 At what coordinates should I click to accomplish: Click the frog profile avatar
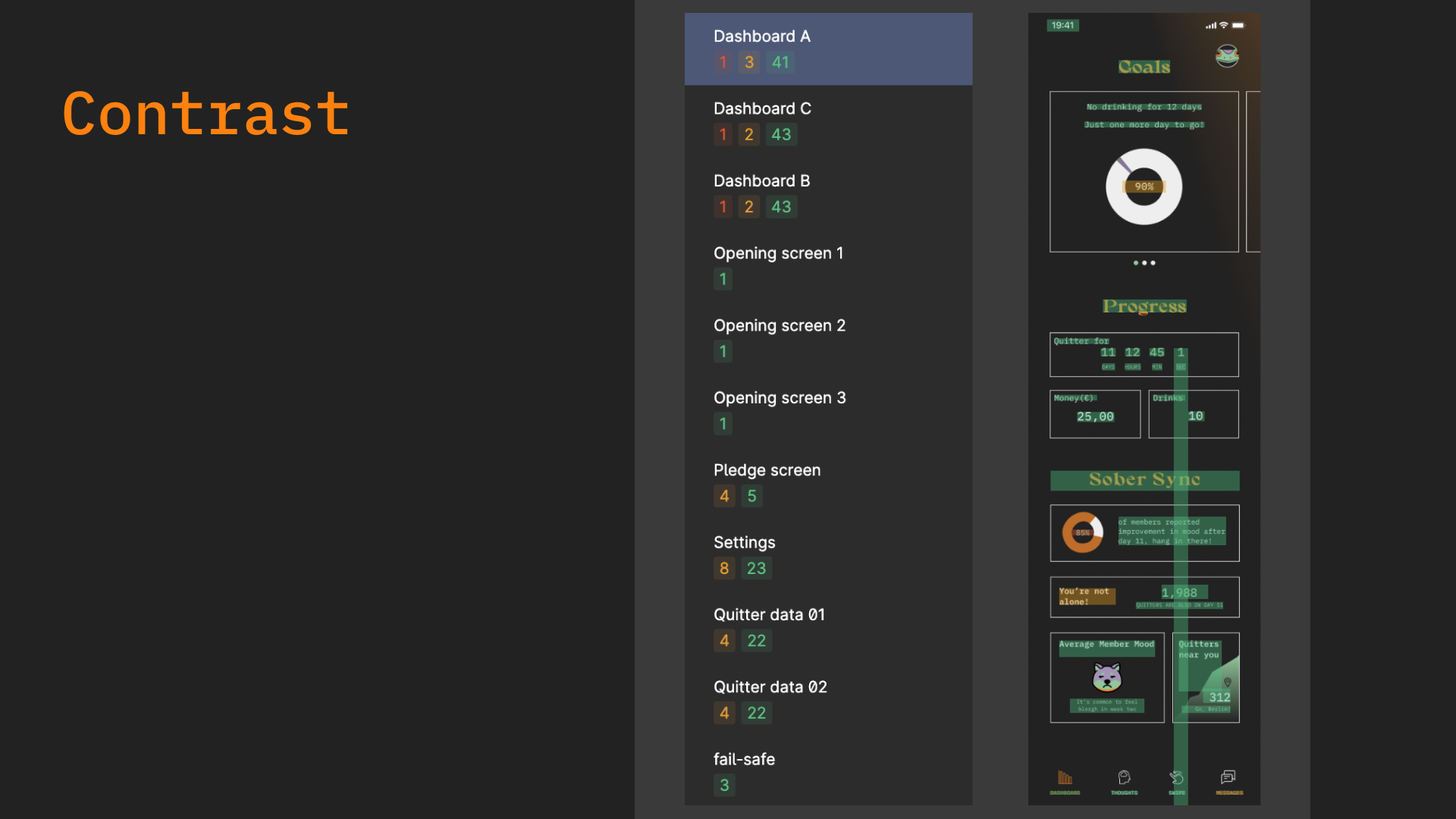point(1227,56)
